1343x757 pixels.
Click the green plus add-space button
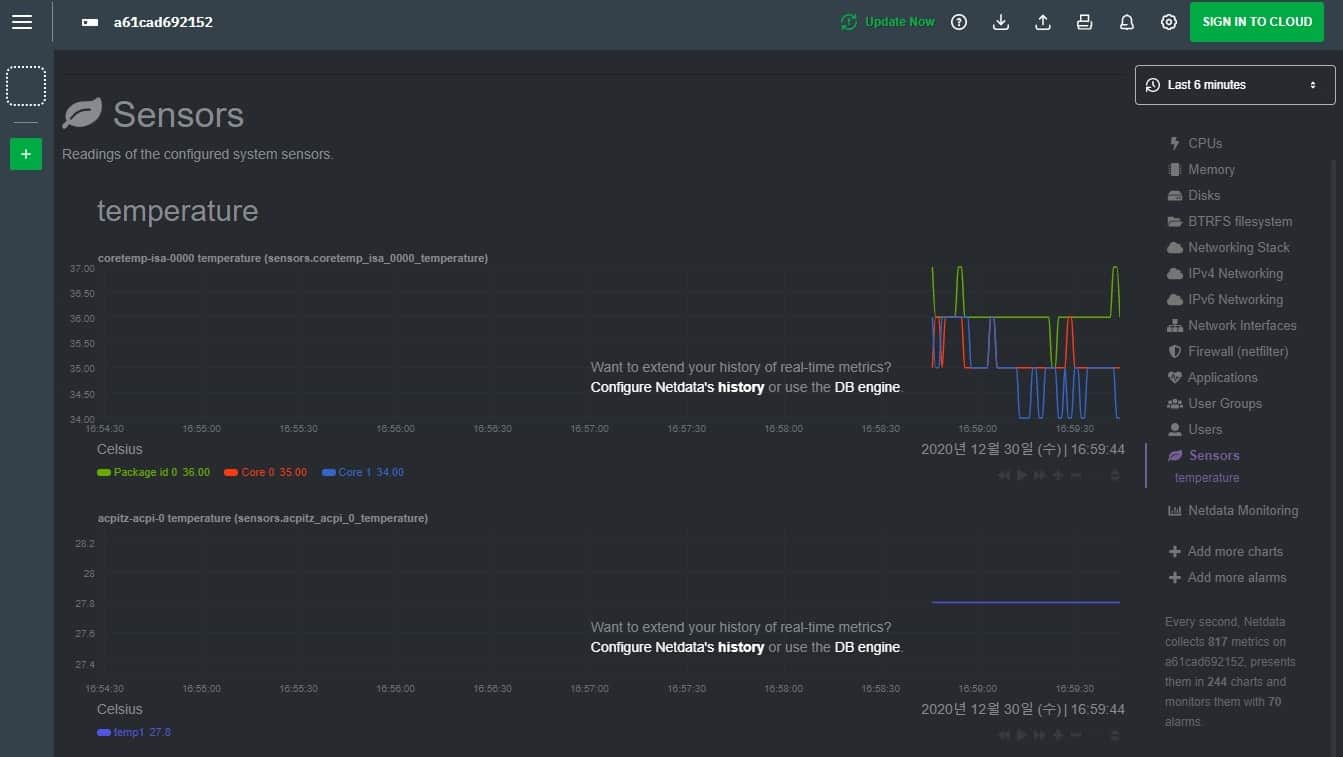pos(26,154)
